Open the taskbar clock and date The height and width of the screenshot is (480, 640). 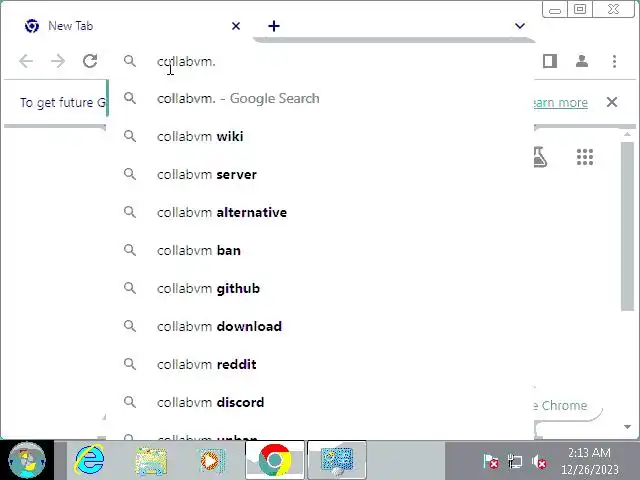tap(589, 461)
